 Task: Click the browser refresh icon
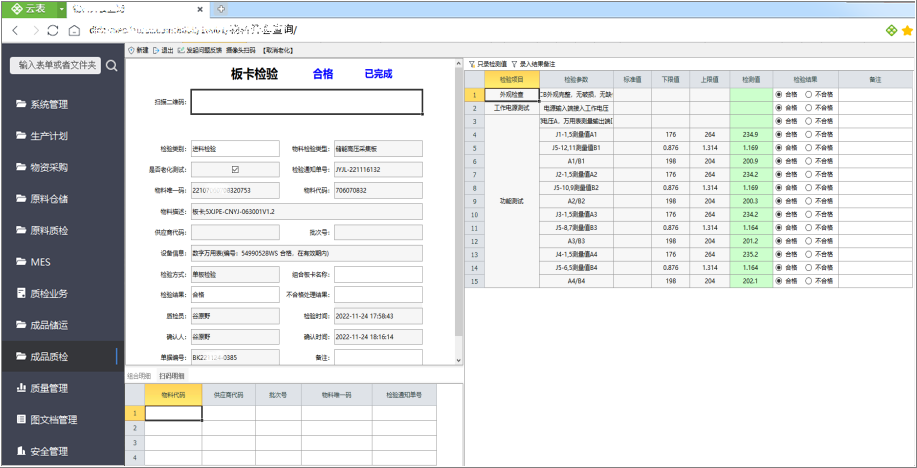pos(53,30)
